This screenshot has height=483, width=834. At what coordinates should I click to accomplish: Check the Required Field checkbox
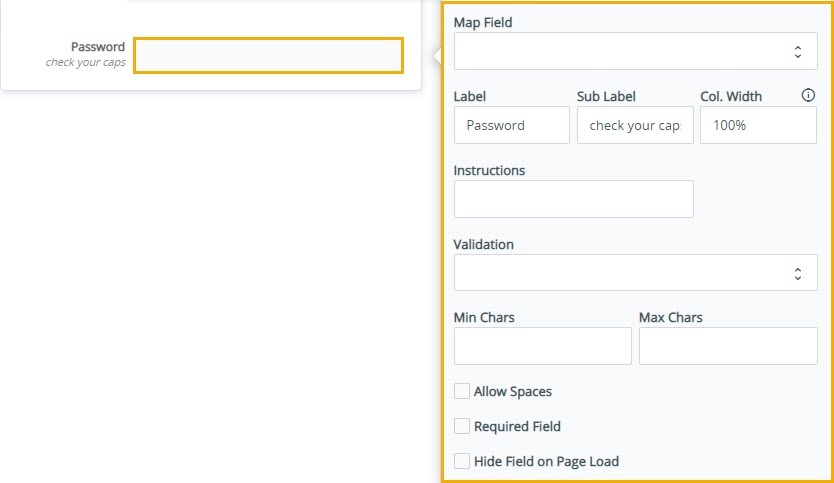(x=462, y=426)
